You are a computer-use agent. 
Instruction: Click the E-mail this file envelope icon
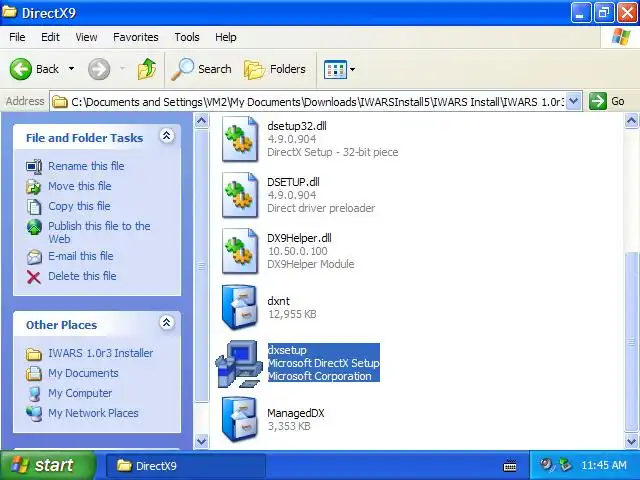click(34, 257)
